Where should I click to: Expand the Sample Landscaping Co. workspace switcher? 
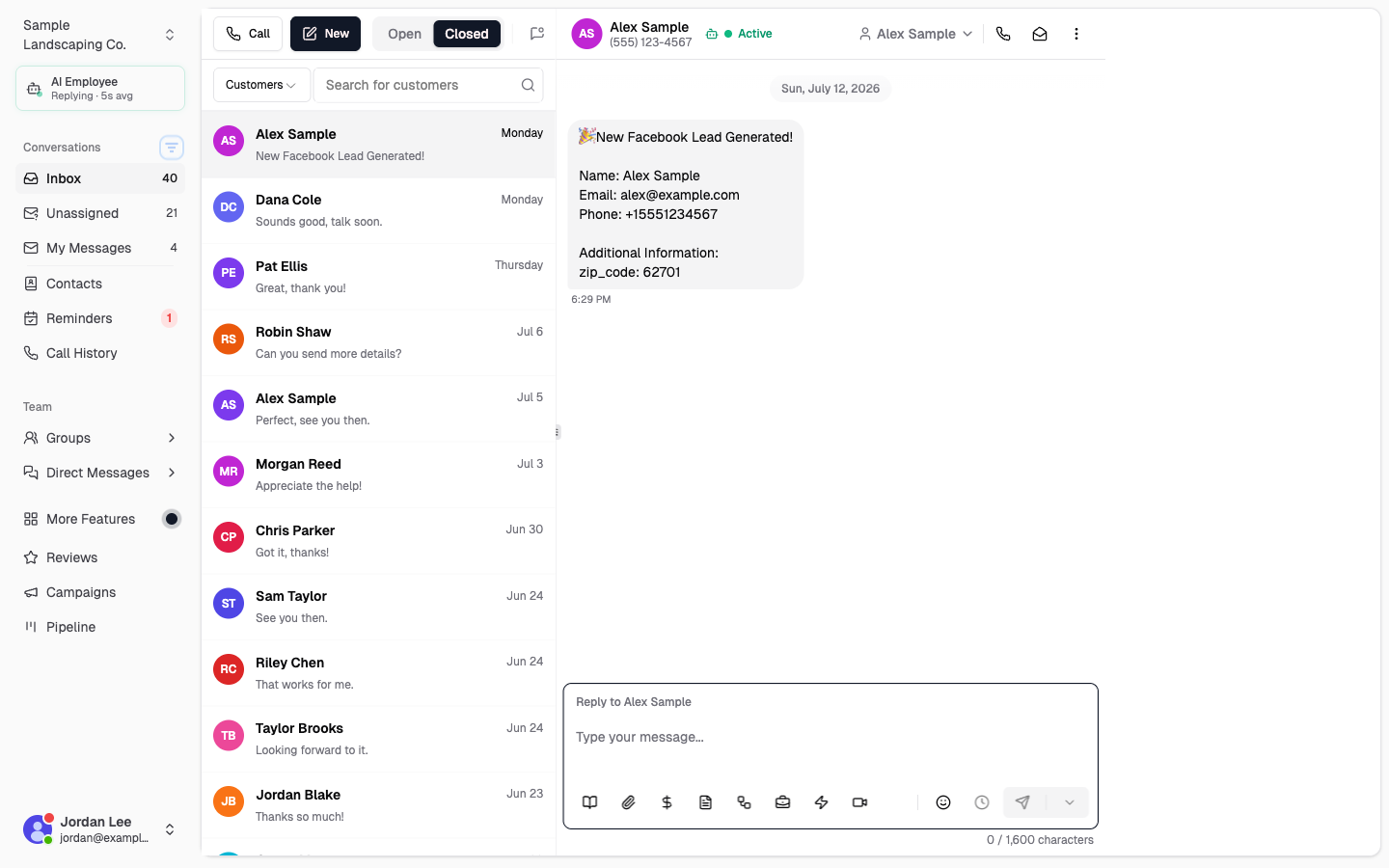click(170, 35)
